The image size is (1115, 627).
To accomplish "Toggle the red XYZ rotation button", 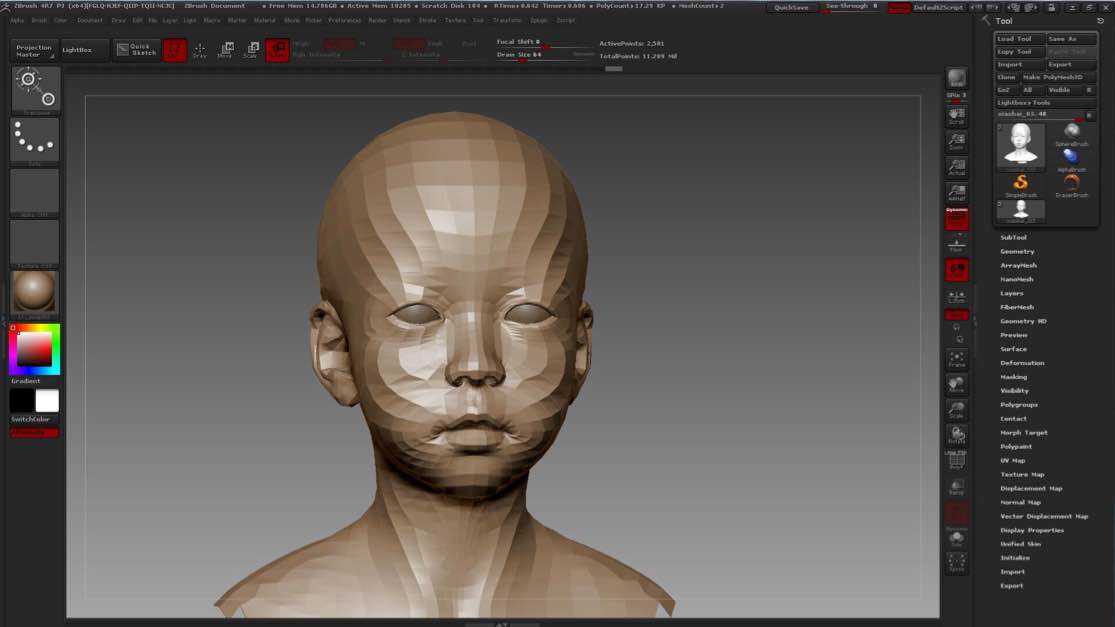I will (x=956, y=315).
